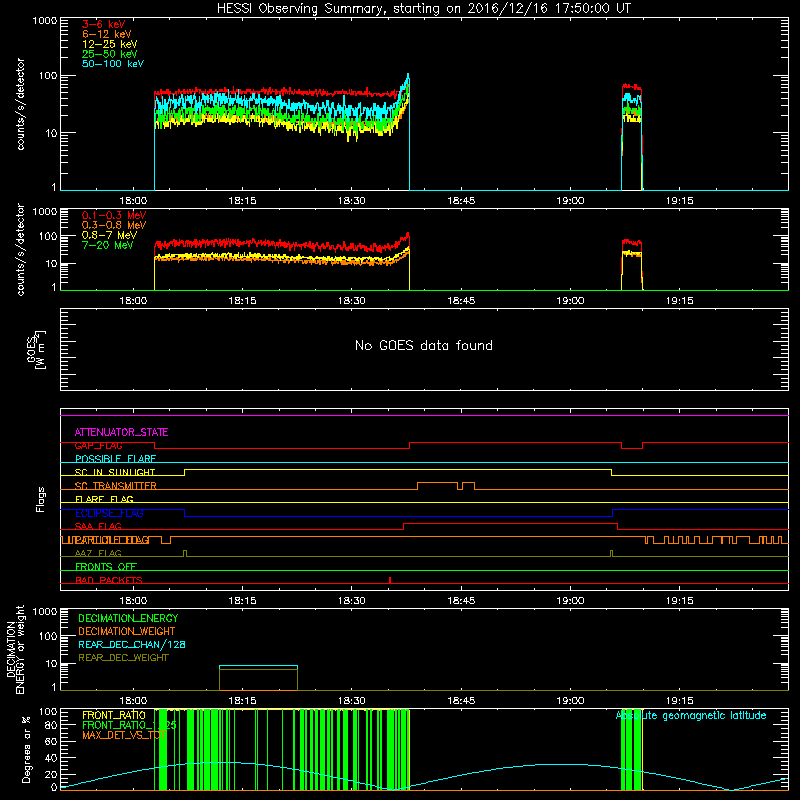Click the 'Degrees or %' axis label
This screenshot has height=800, width=800.
(x=26, y=749)
